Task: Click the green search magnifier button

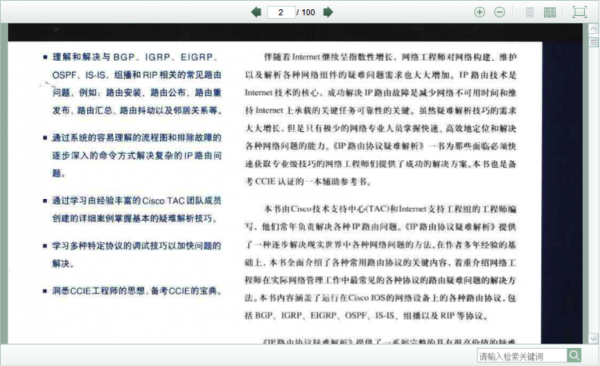Action: click(574, 355)
